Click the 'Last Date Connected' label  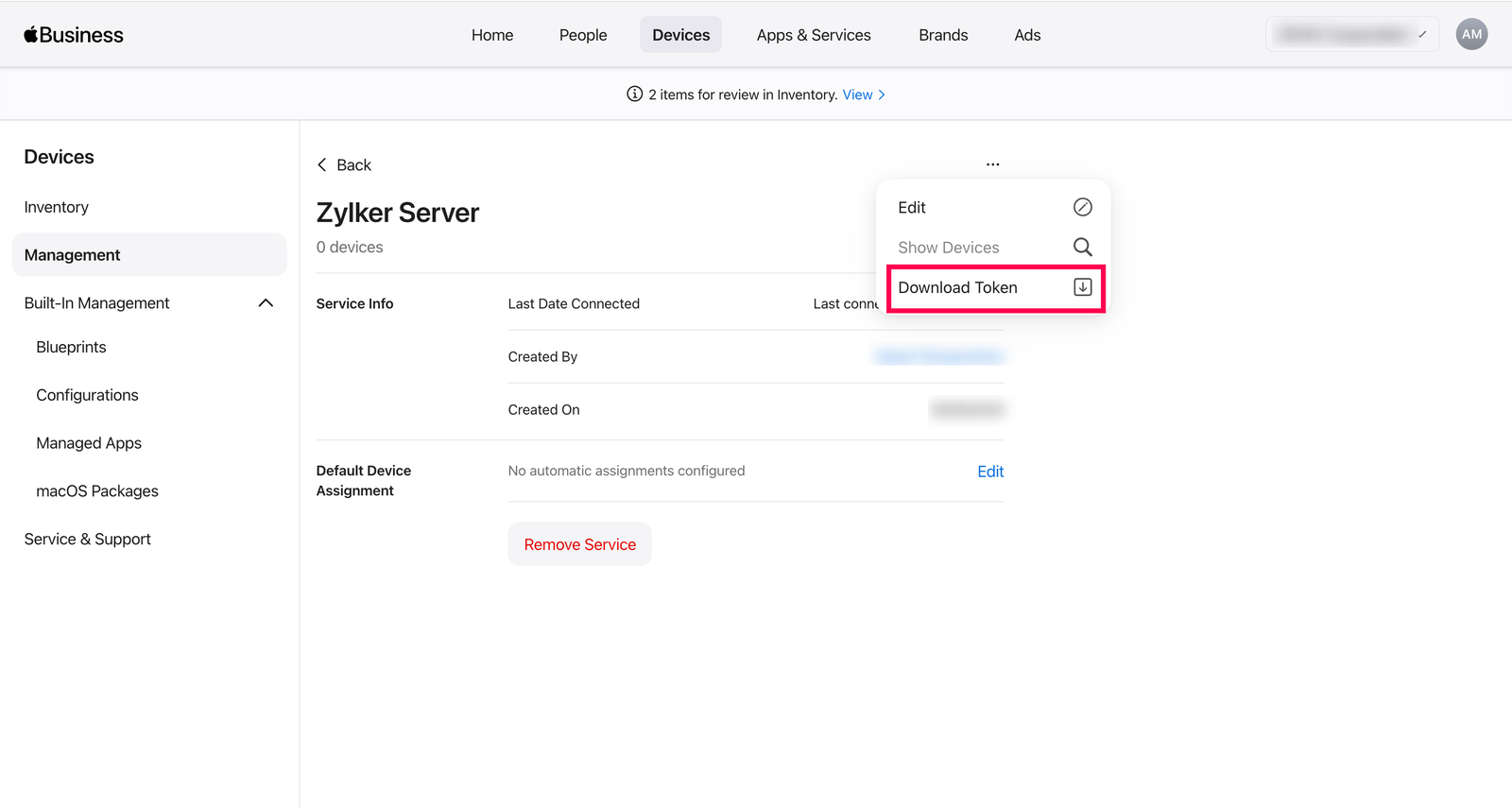pos(574,303)
